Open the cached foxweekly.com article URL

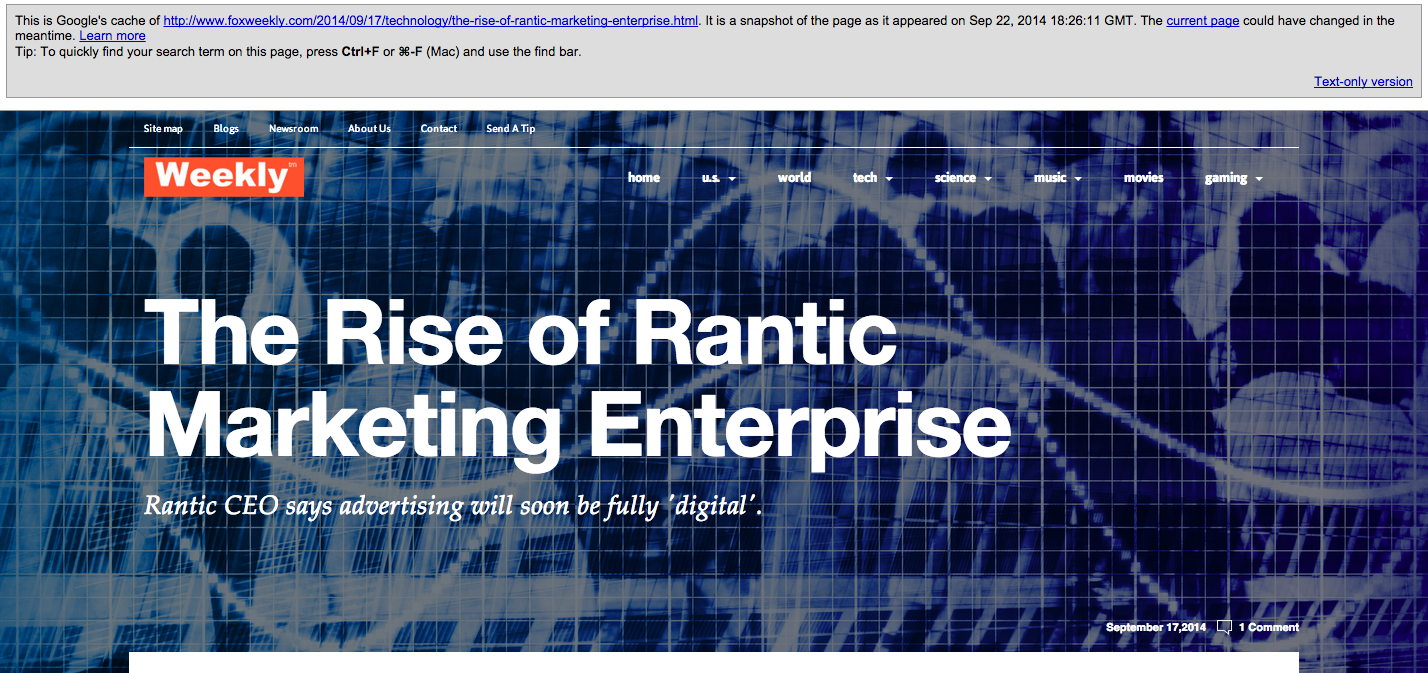pyautogui.click(x=431, y=20)
